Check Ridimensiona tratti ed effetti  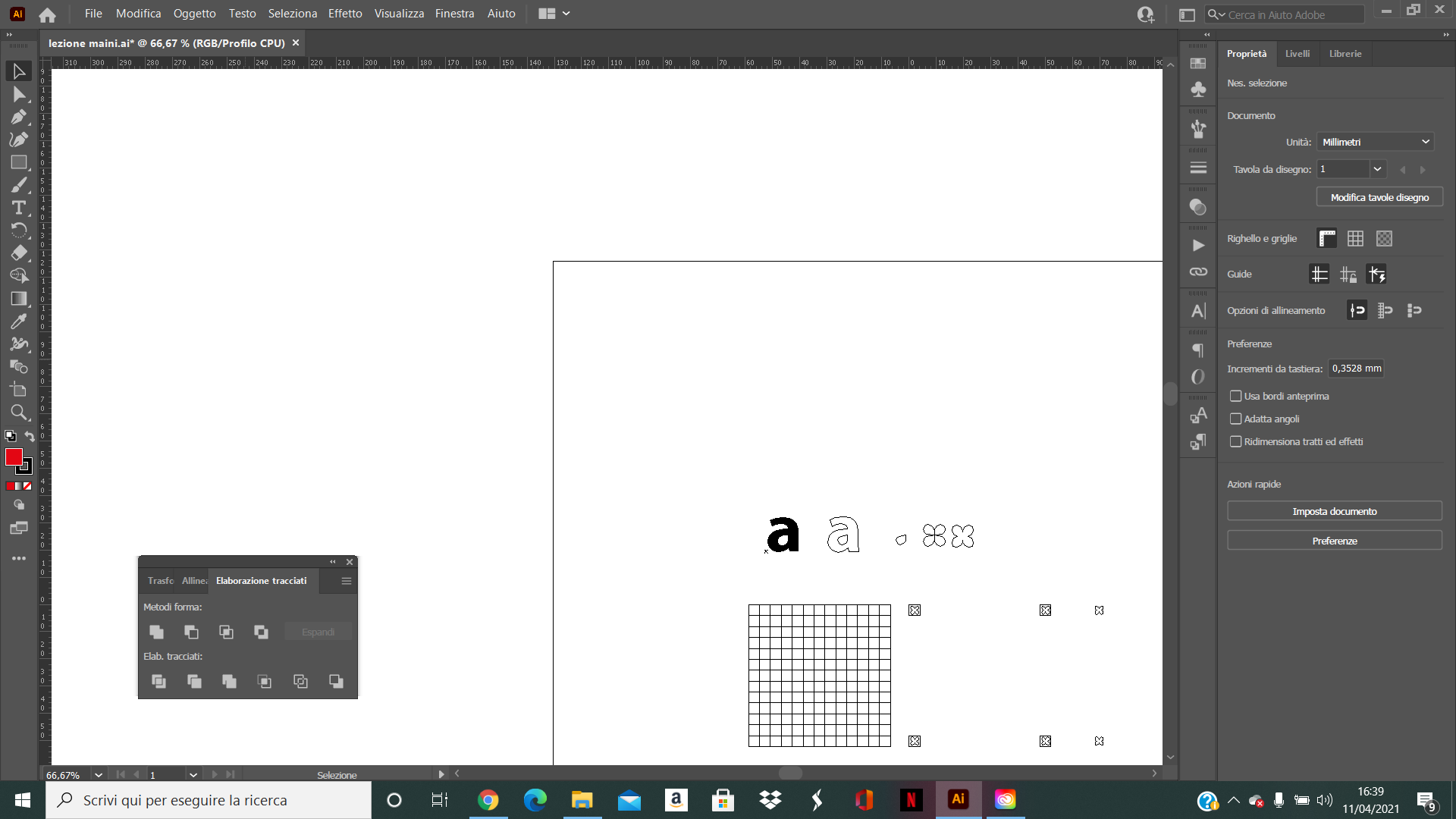(x=1235, y=441)
